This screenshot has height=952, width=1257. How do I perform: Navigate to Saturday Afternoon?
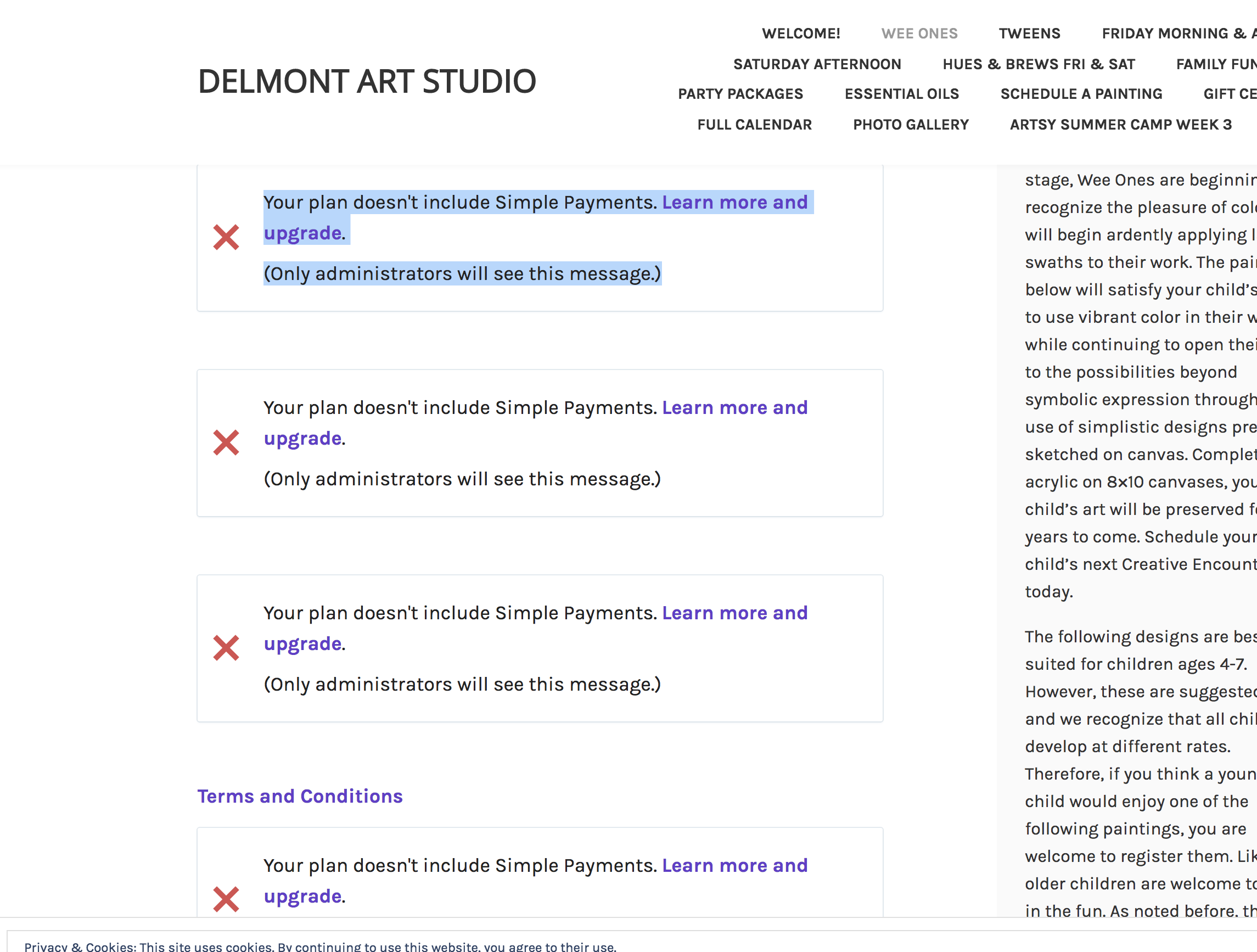(817, 64)
